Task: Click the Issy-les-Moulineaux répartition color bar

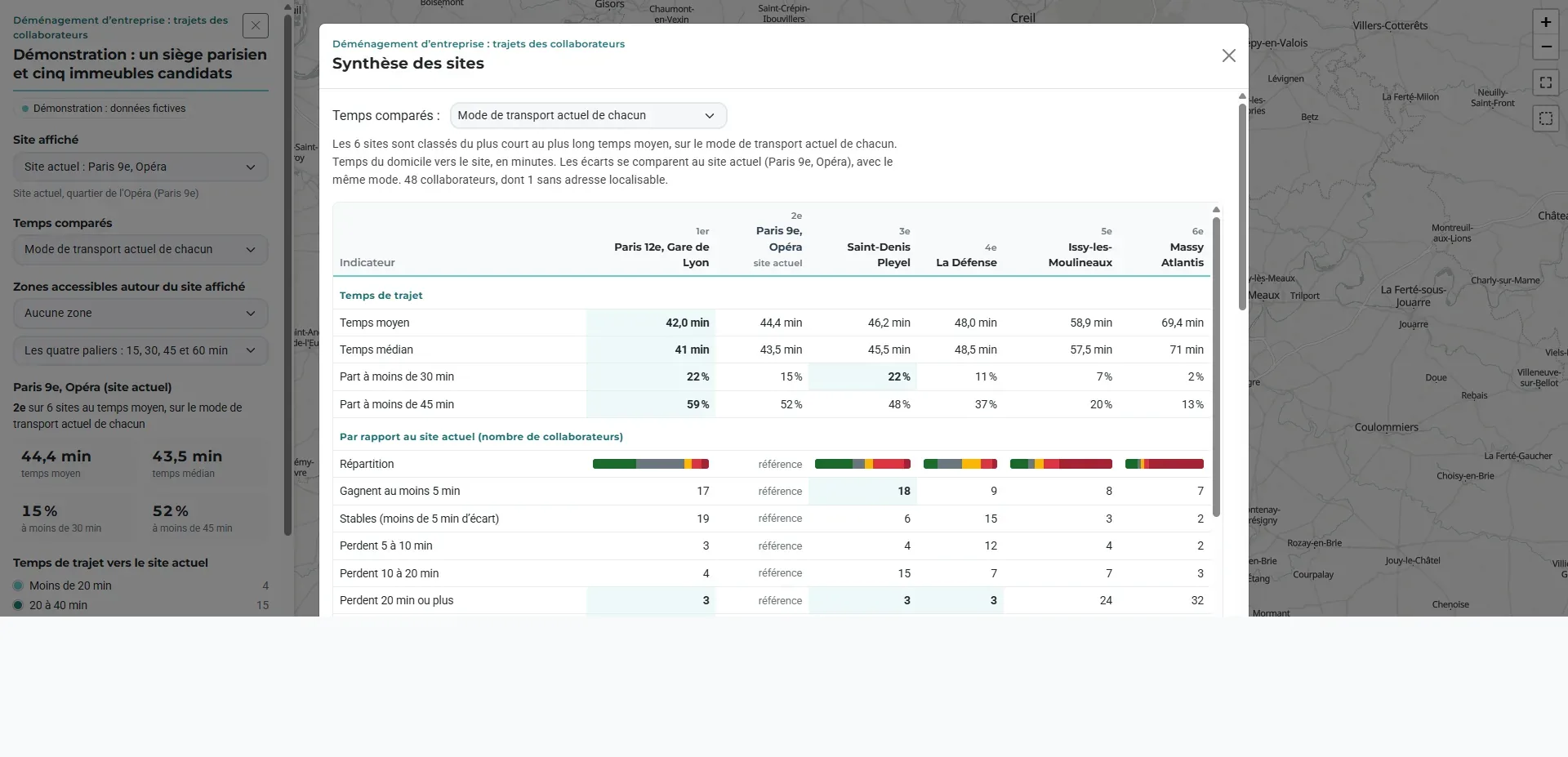Action: (x=1061, y=464)
